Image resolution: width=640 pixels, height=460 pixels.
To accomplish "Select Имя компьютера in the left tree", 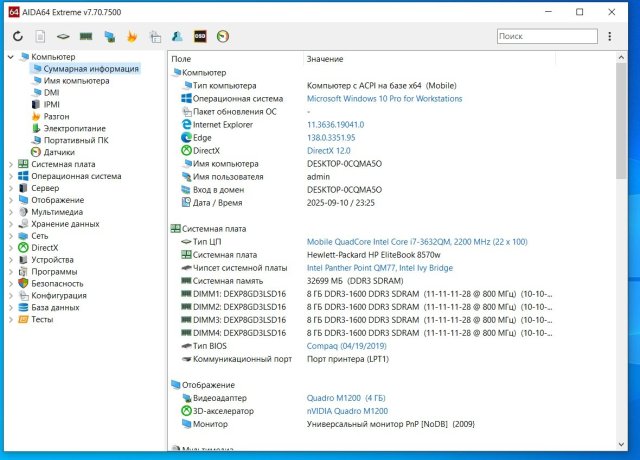I will pyautogui.click(x=76, y=81).
